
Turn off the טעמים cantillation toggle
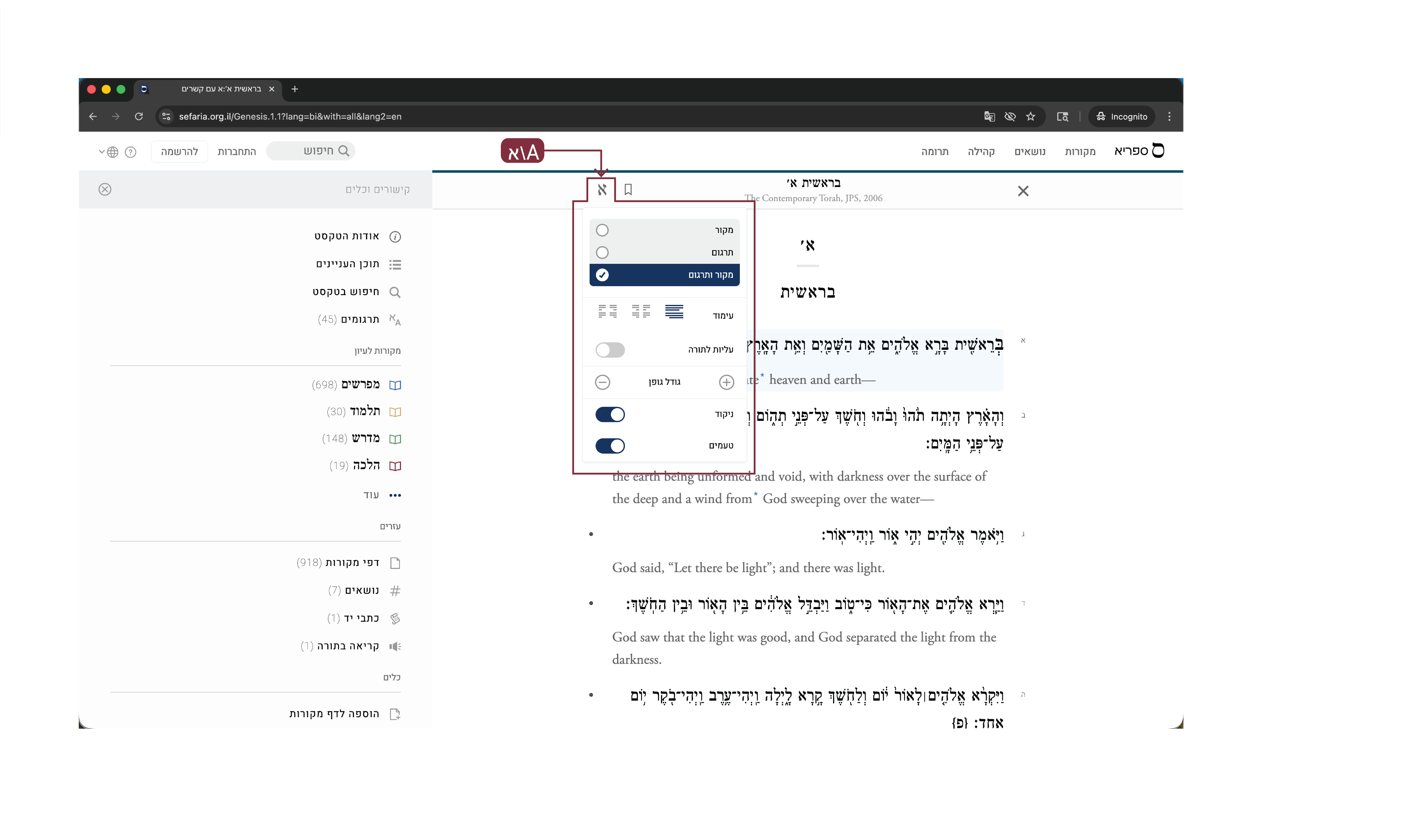610,446
